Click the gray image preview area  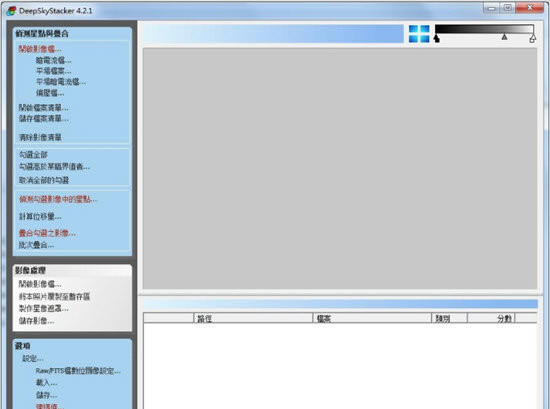[x=340, y=168]
